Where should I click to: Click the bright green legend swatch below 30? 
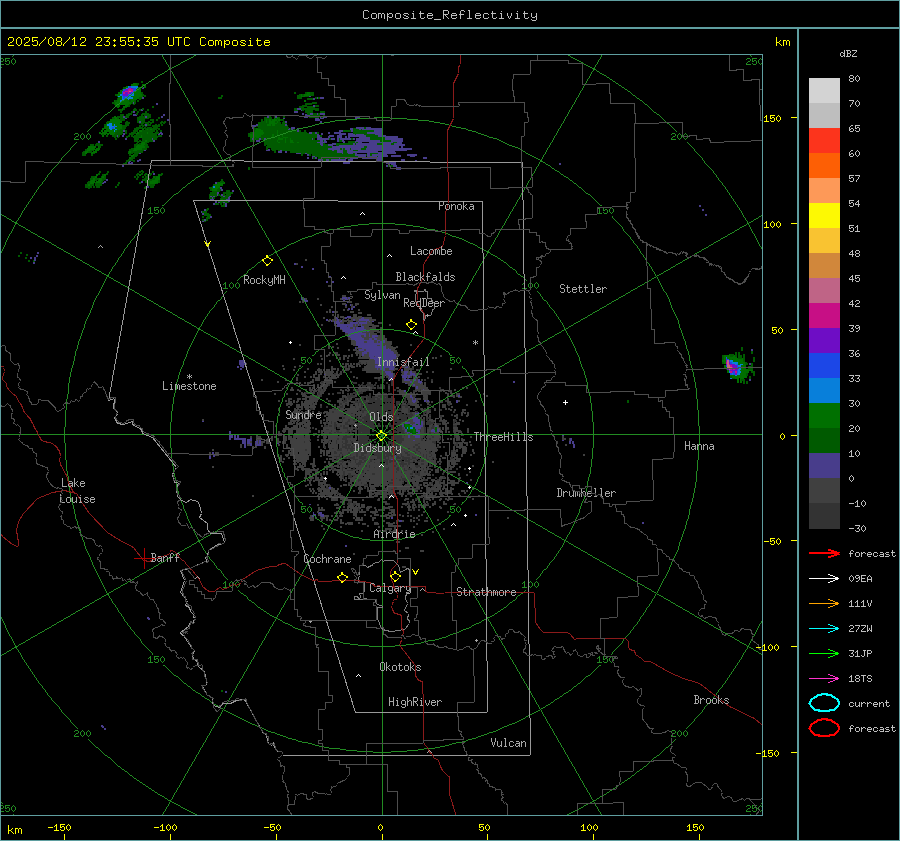click(824, 415)
